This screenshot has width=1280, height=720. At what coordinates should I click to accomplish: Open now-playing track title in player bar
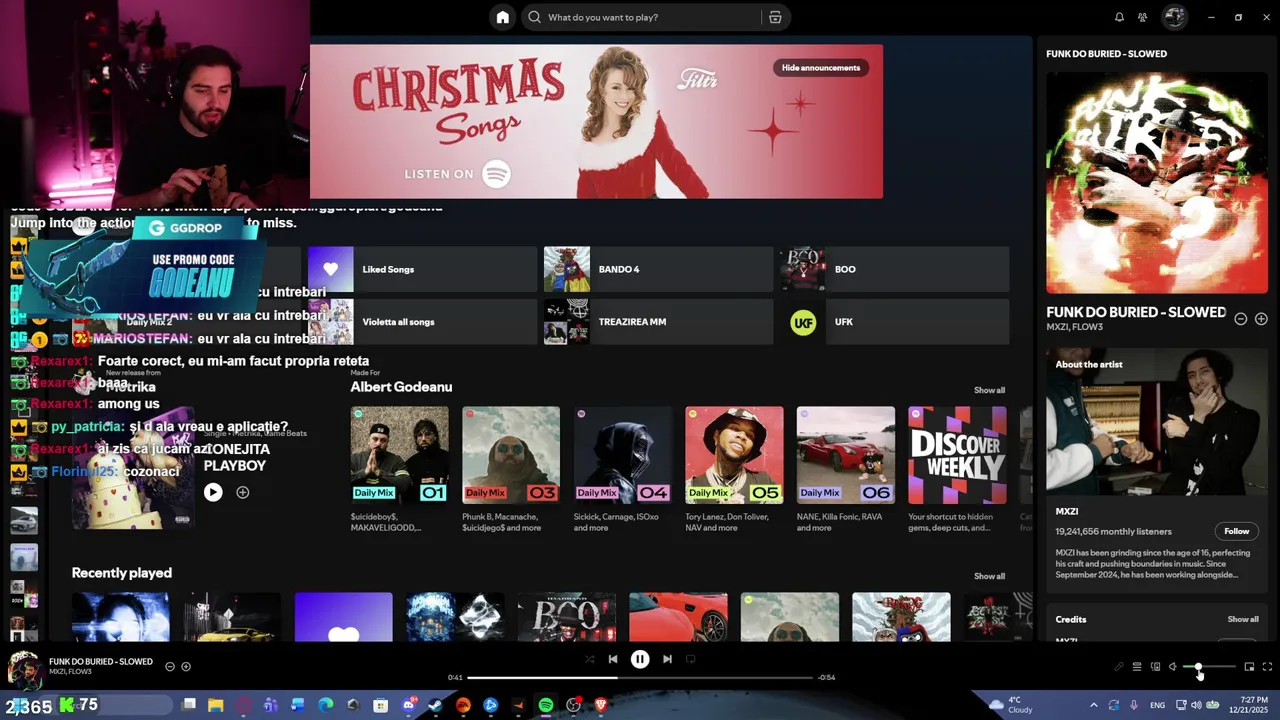click(x=101, y=662)
